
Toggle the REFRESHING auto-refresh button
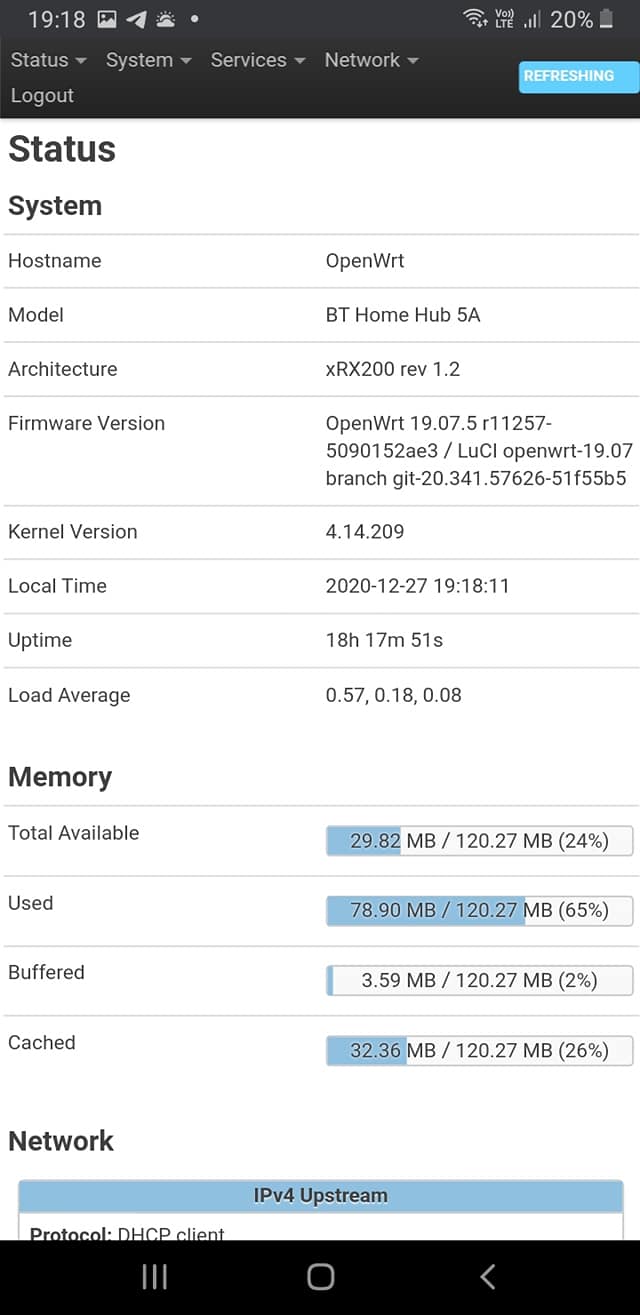(578, 76)
